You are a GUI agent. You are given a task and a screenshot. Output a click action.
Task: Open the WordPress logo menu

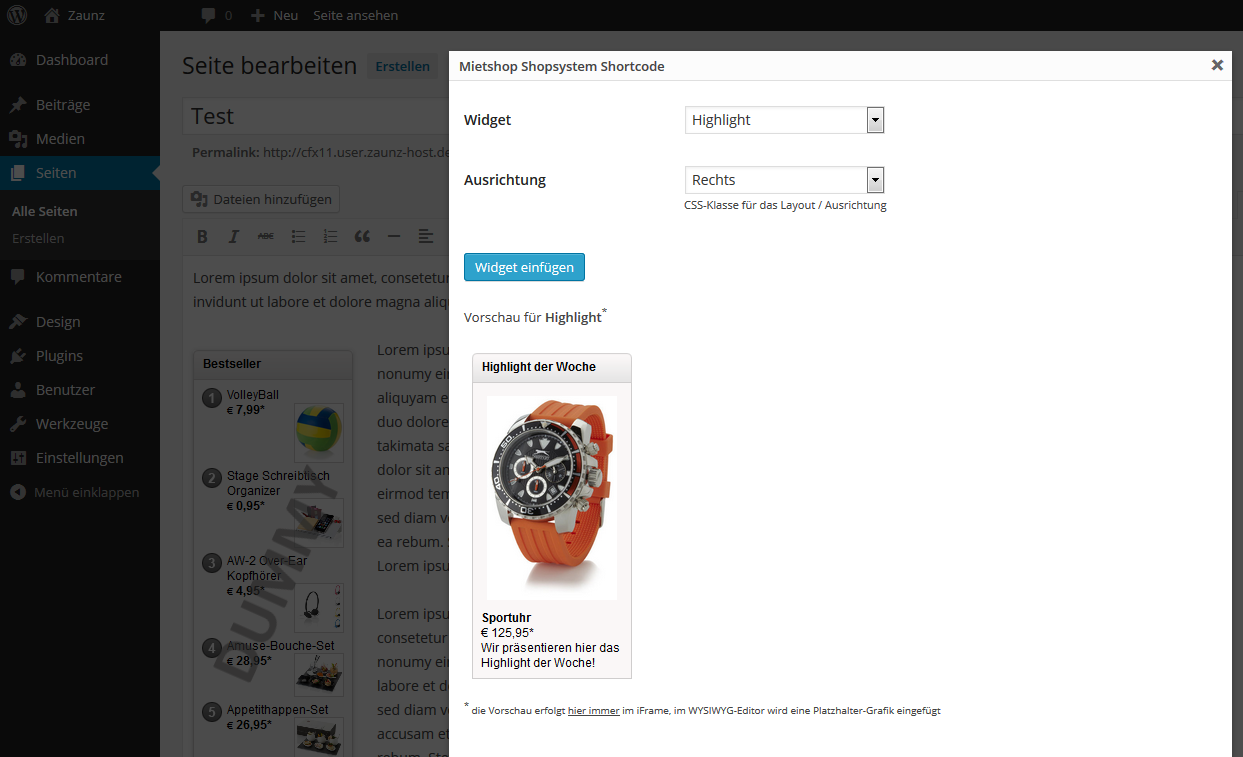coord(18,15)
